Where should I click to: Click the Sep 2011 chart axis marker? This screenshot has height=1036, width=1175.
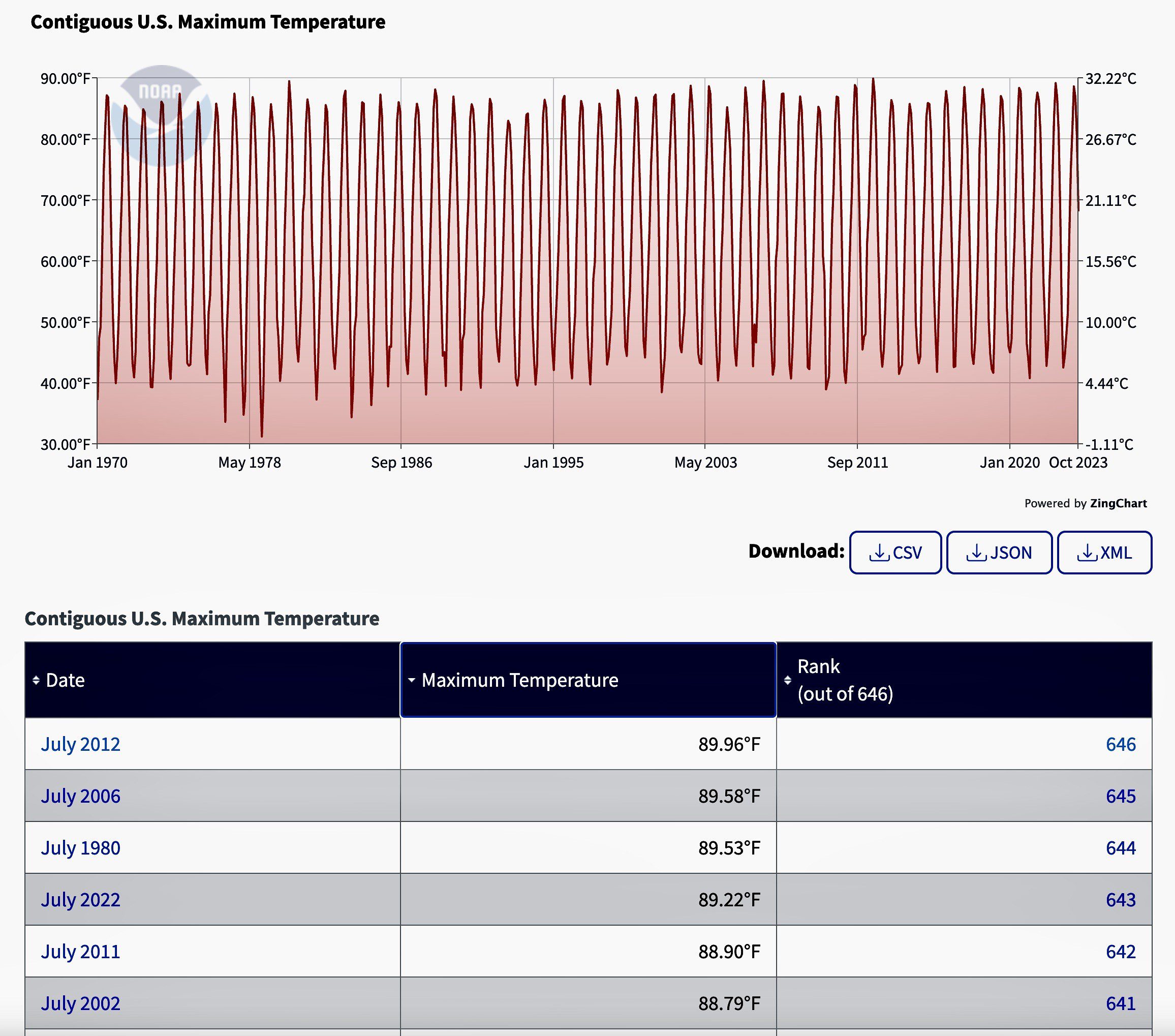pyautogui.click(x=857, y=462)
